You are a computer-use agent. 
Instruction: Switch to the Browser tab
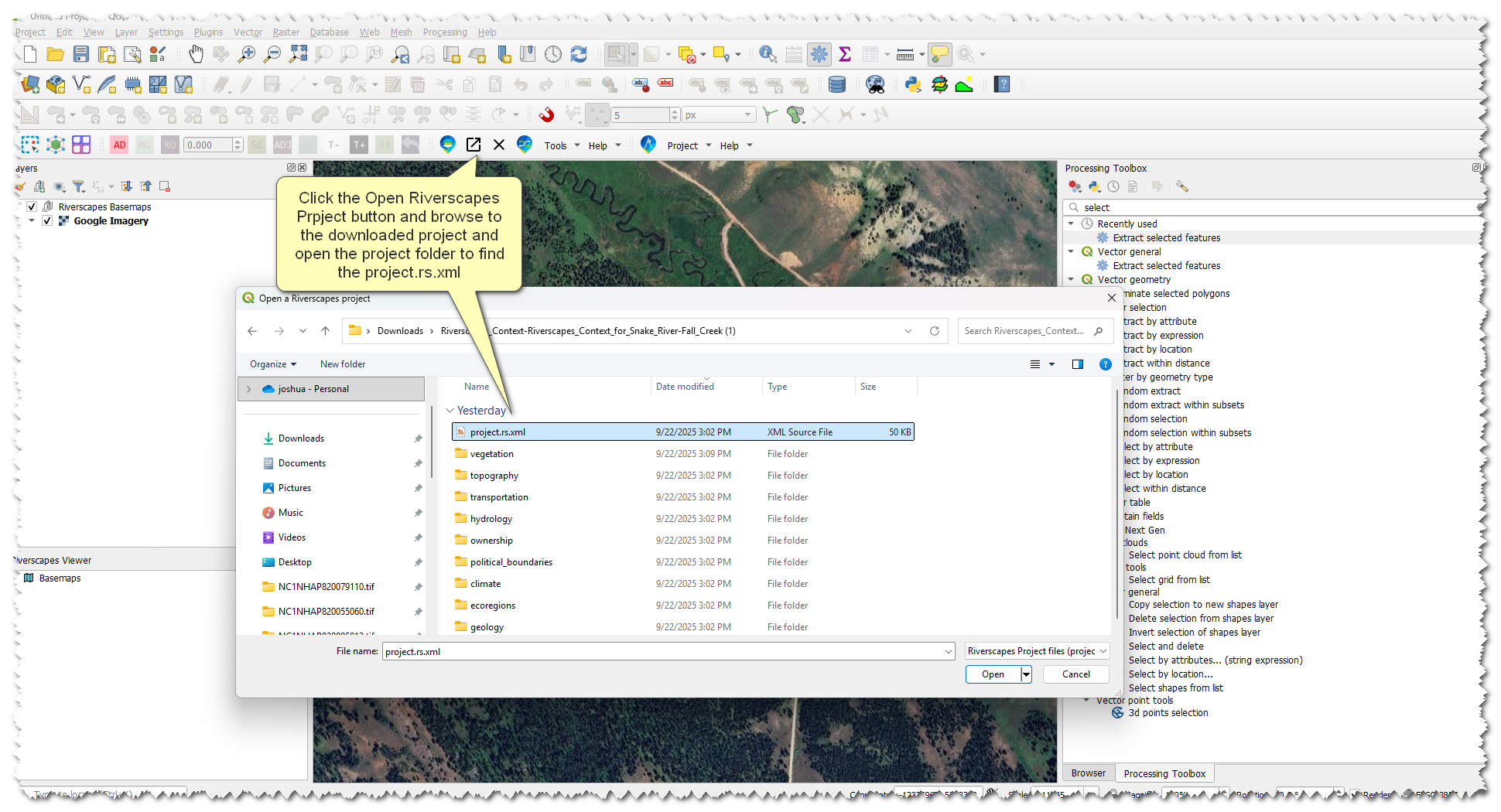pos(1088,773)
